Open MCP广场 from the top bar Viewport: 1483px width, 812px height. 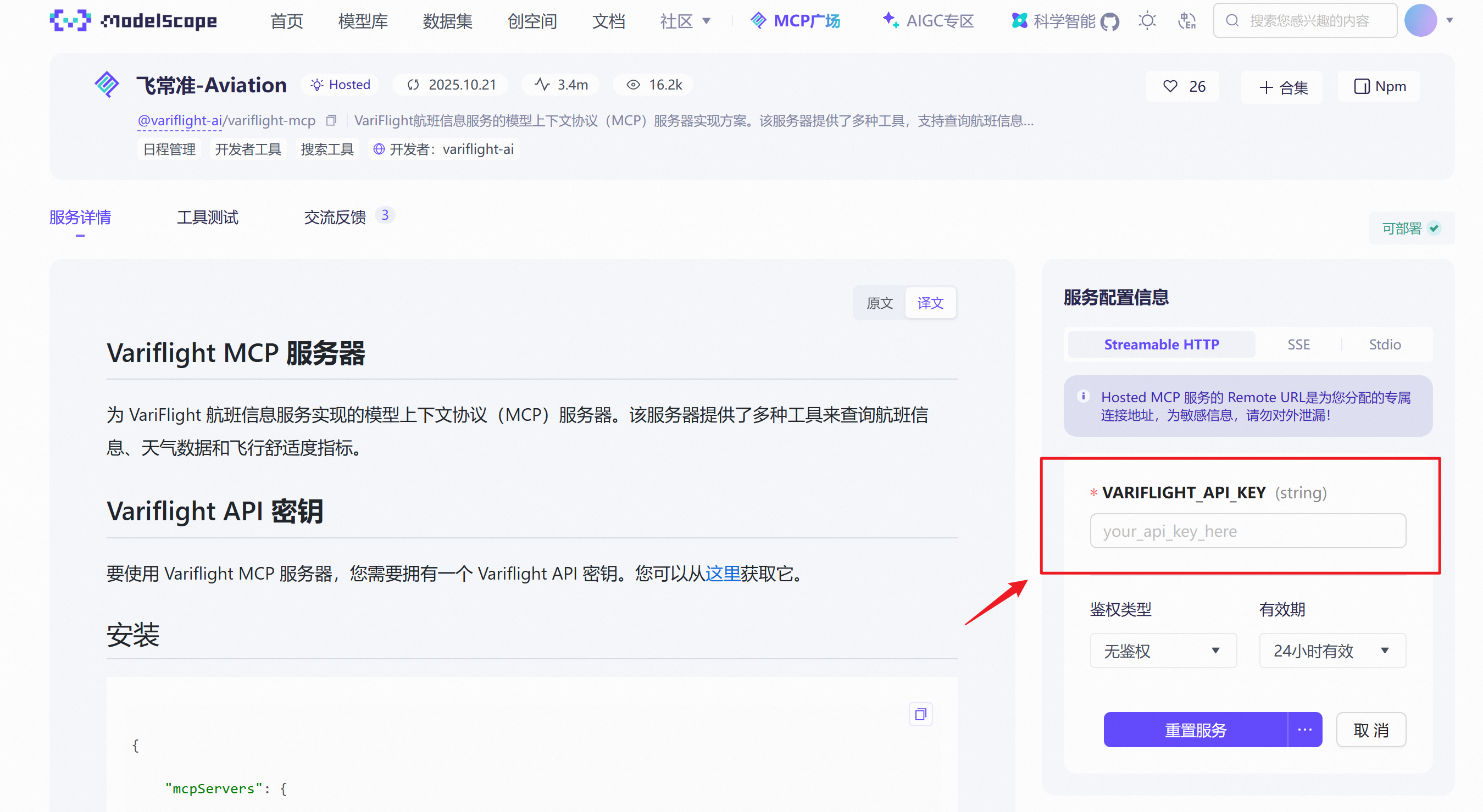[x=795, y=21]
